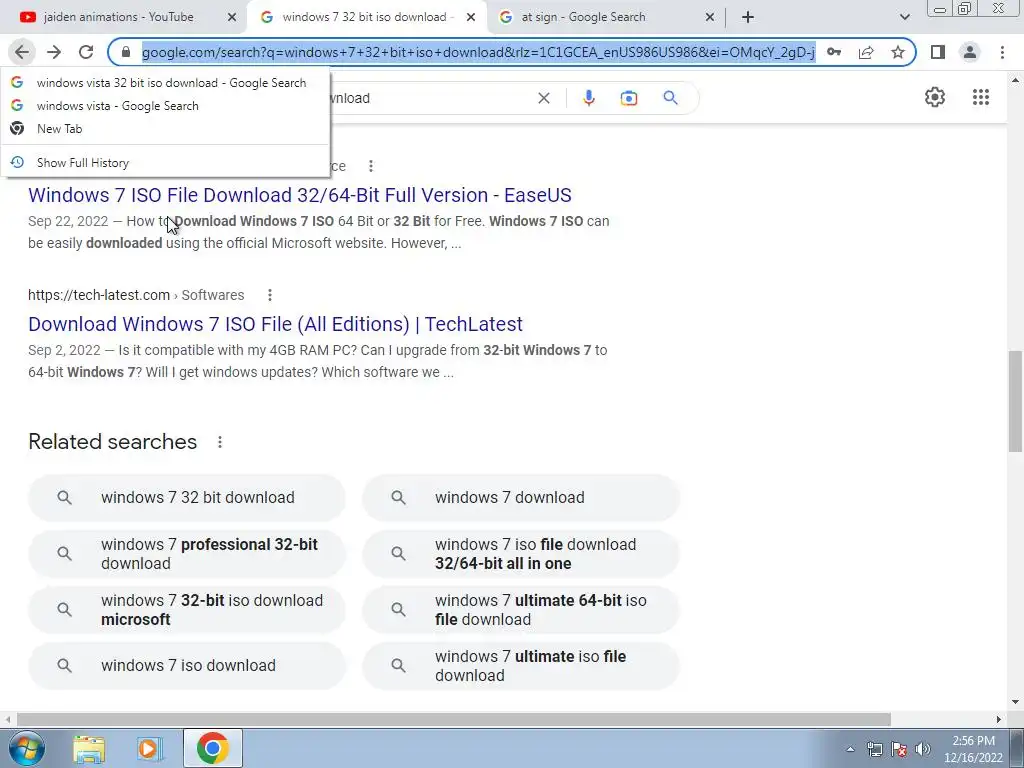The width and height of the screenshot is (1024, 768).
Task: Bookmark this page with the star
Action: pos(898,52)
